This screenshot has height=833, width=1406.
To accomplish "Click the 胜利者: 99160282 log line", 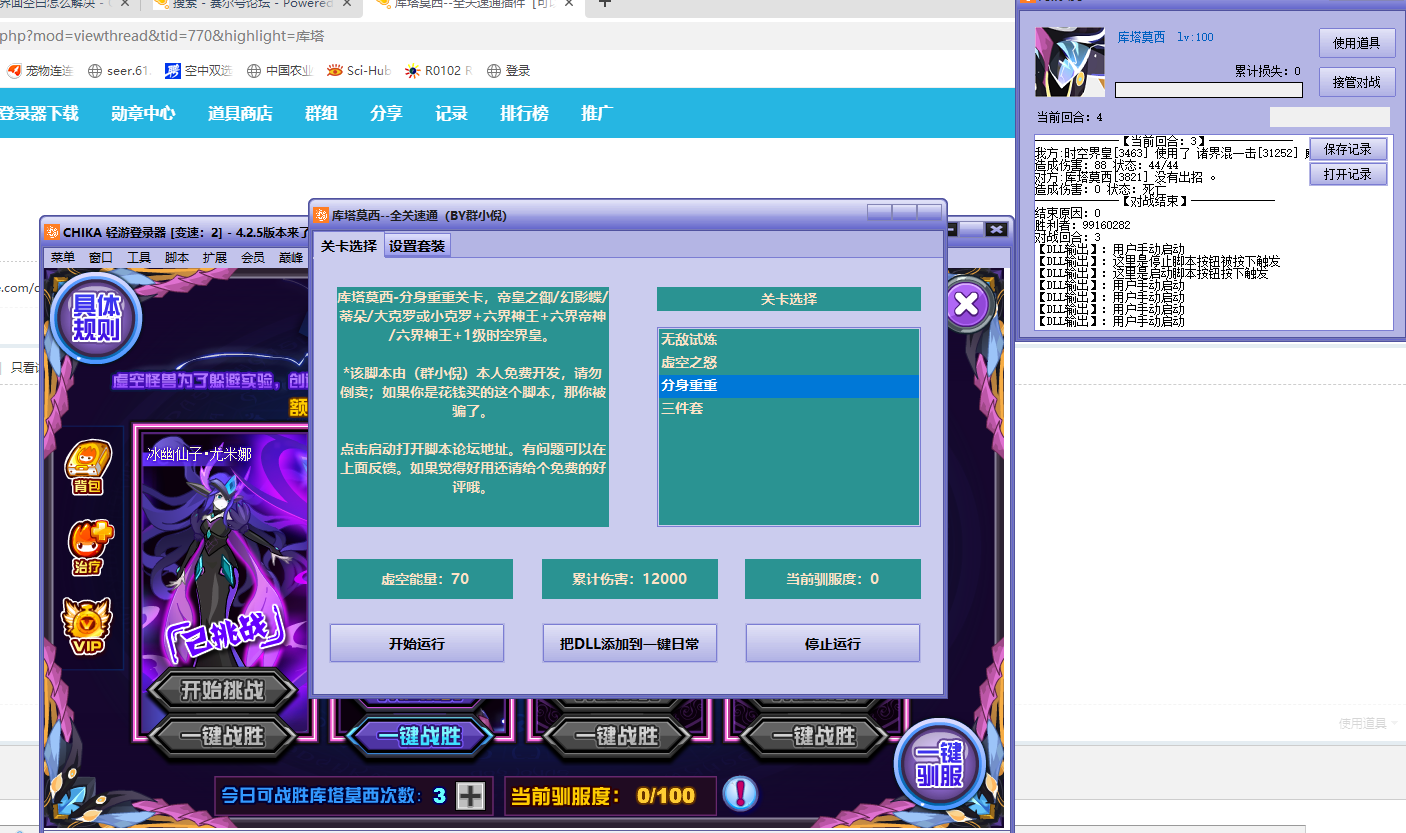I will [1082, 226].
